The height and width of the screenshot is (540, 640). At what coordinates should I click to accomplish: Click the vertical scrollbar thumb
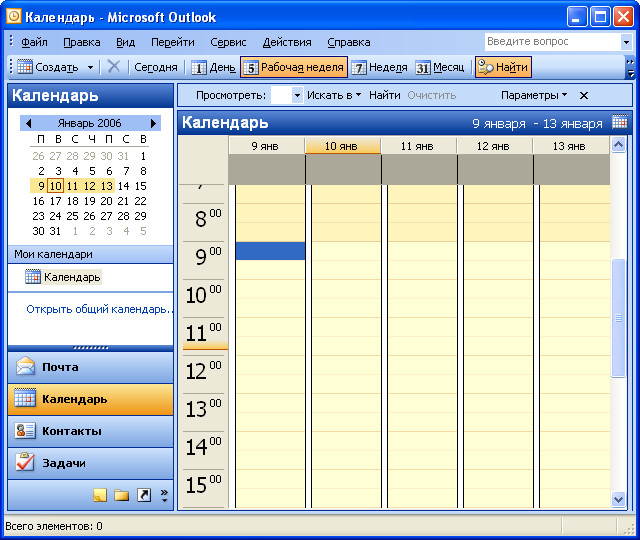619,318
